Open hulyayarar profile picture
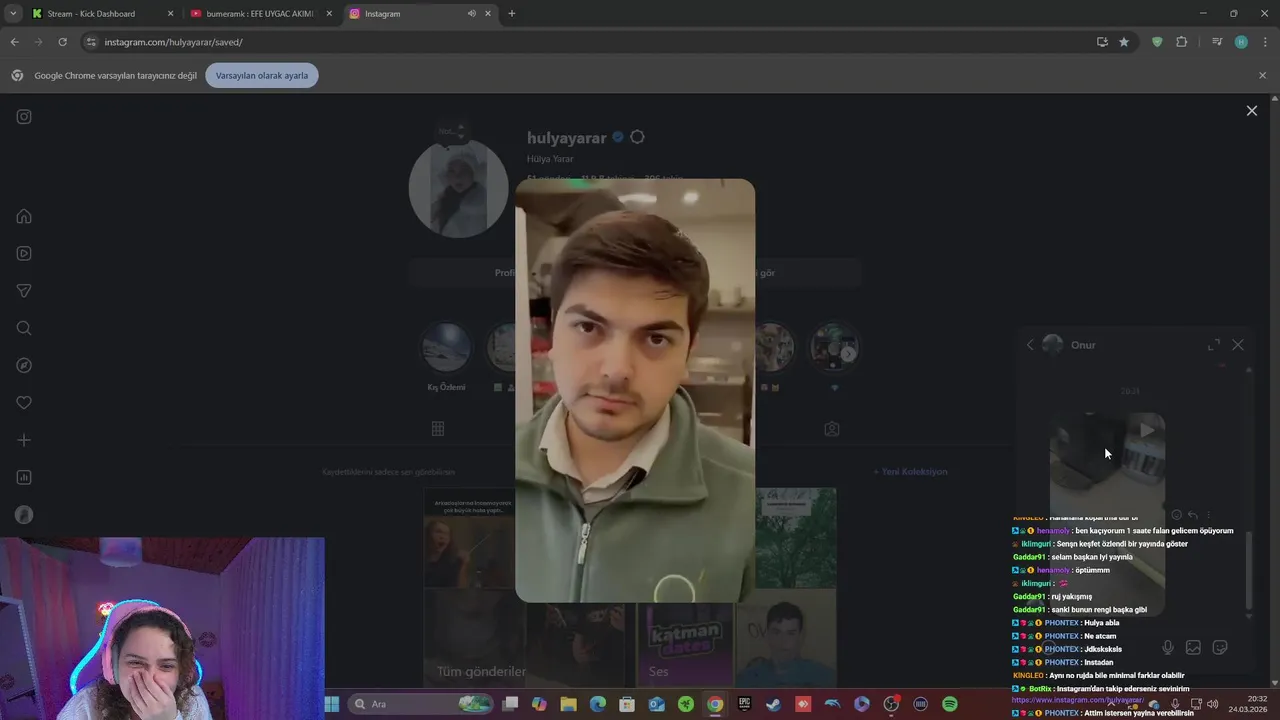The height and width of the screenshot is (720, 1280). pos(458,188)
